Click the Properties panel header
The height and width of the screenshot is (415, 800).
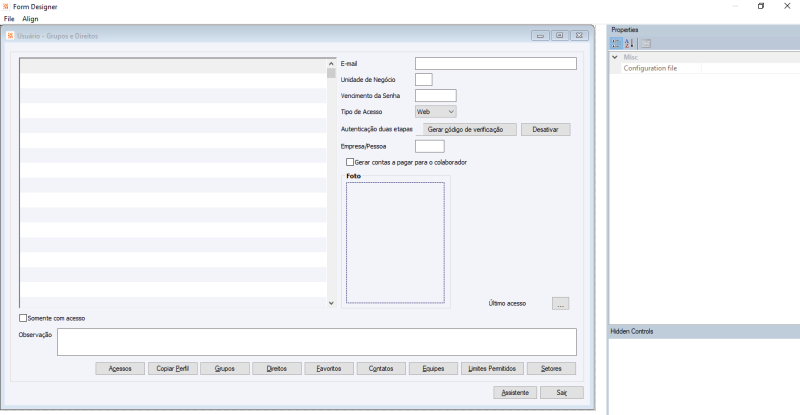[704, 30]
